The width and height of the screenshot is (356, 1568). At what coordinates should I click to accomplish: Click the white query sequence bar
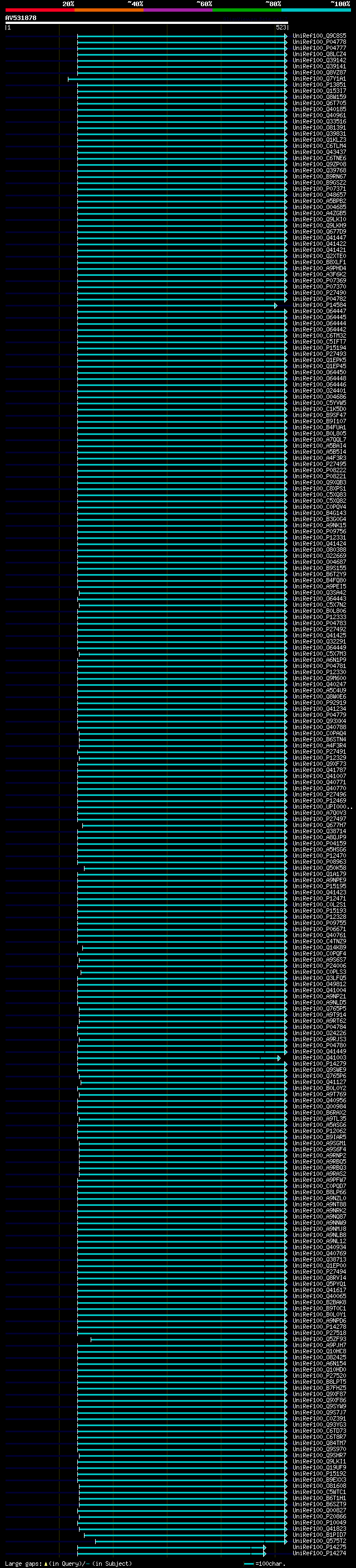point(147,23)
